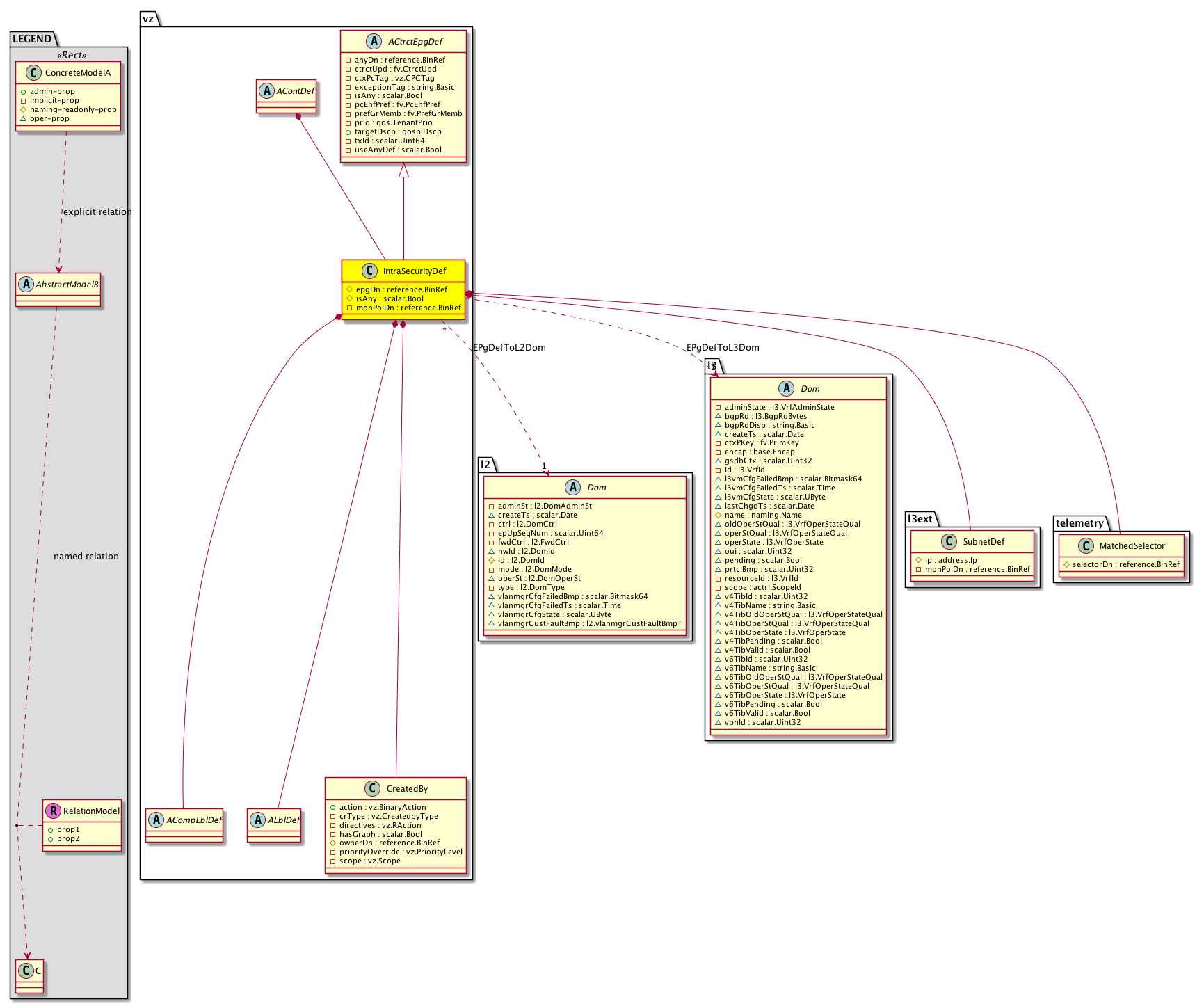1204x1006 pixels.
Task: Click the 'named relation' label in legend
Action: [86, 557]
